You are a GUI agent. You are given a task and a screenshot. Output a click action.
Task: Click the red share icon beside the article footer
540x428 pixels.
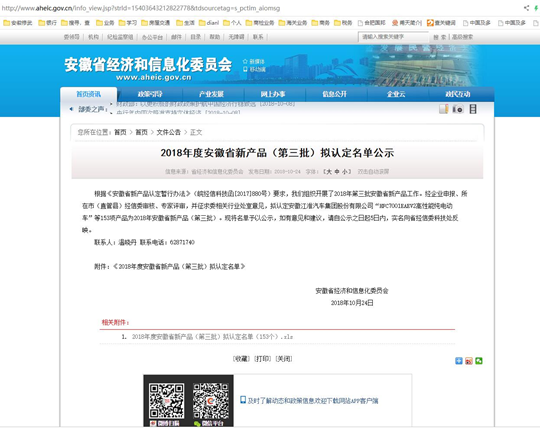[x=469, y=361]
